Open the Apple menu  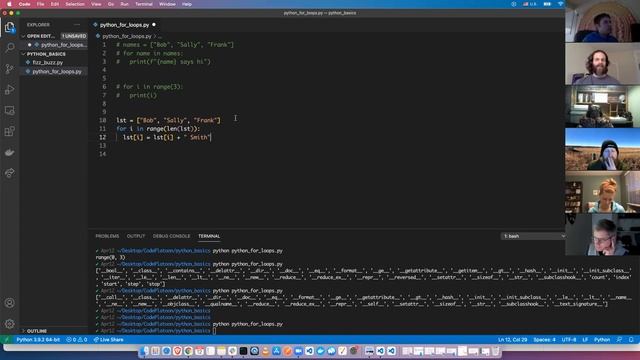coord(9,4)
